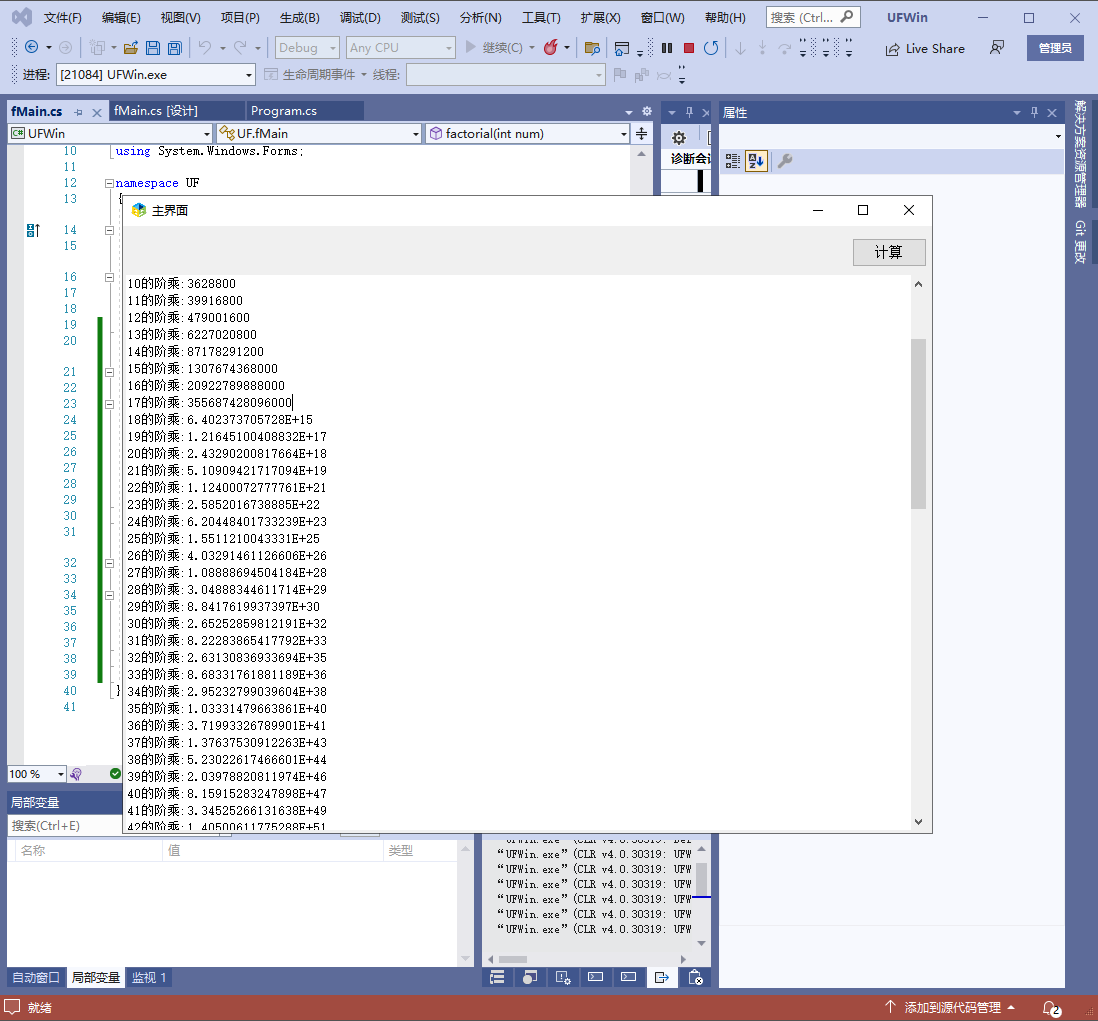
Task: Open notifications bell in status bar
Action: 1052,1008
